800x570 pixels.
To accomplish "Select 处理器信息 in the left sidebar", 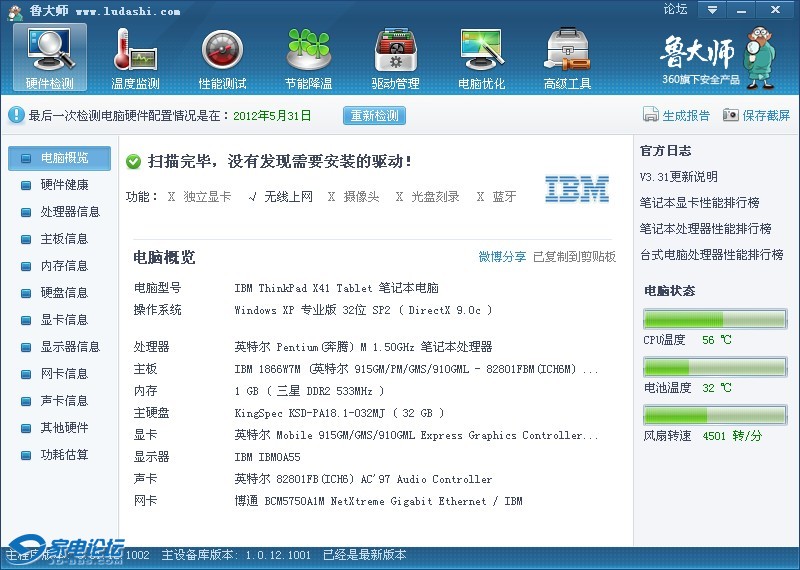I will [70, 212].
